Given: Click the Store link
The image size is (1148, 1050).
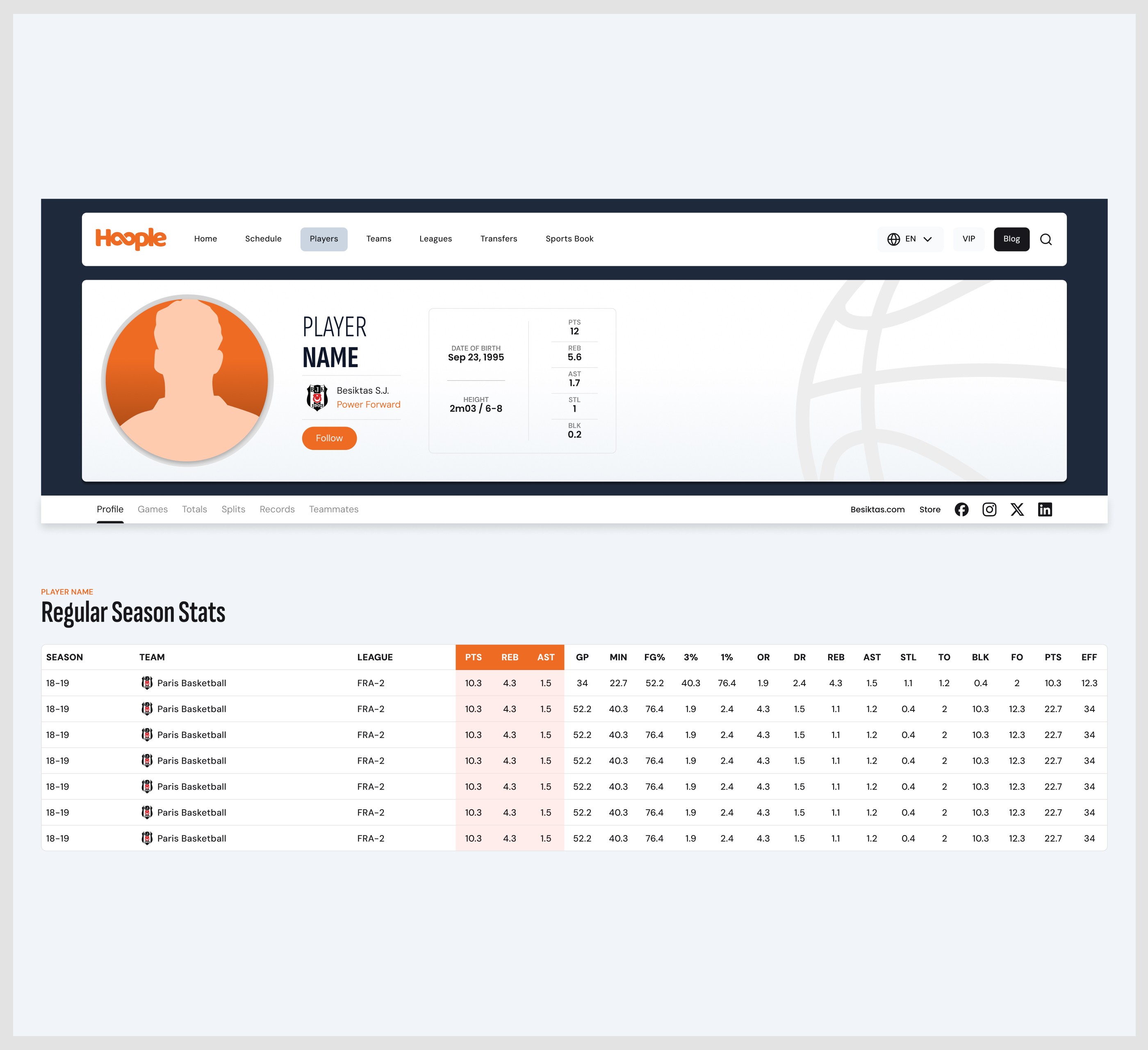Looking at the screenshot, I should (929, 509).
